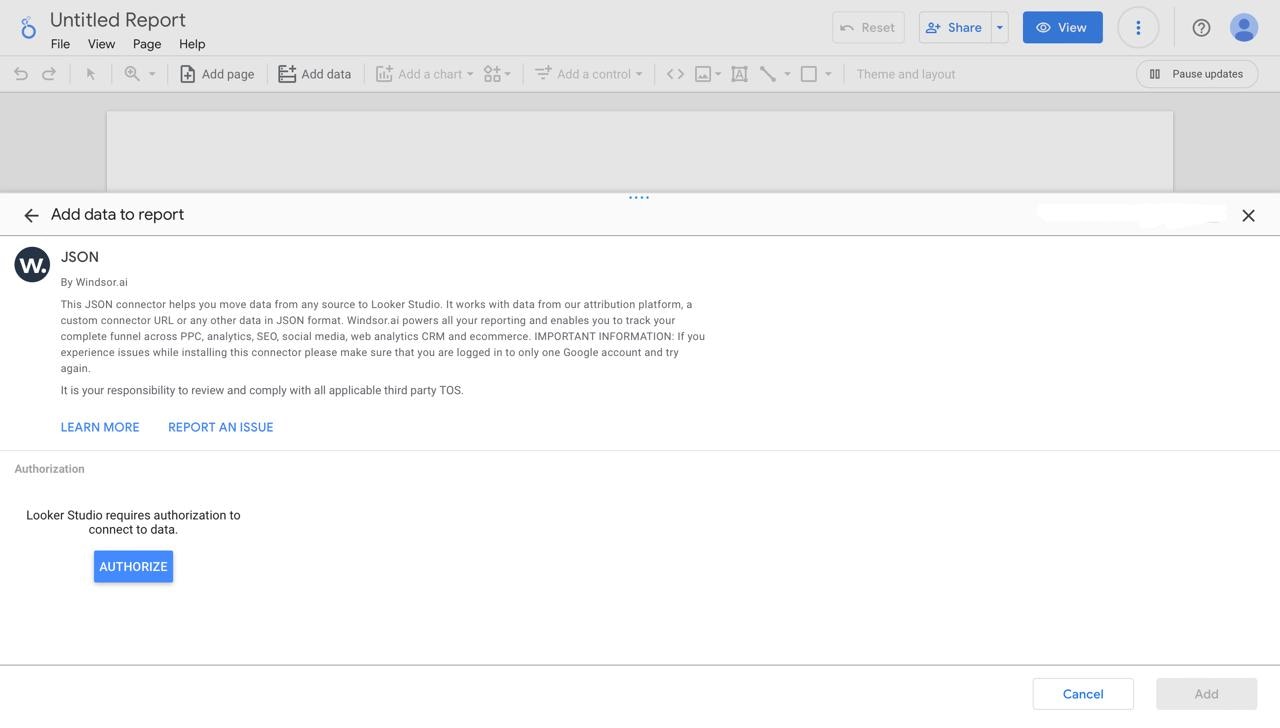Screen dimensions: 1280x728
Task: Click the Looker Studio logo icon
Action: [28, 28]
